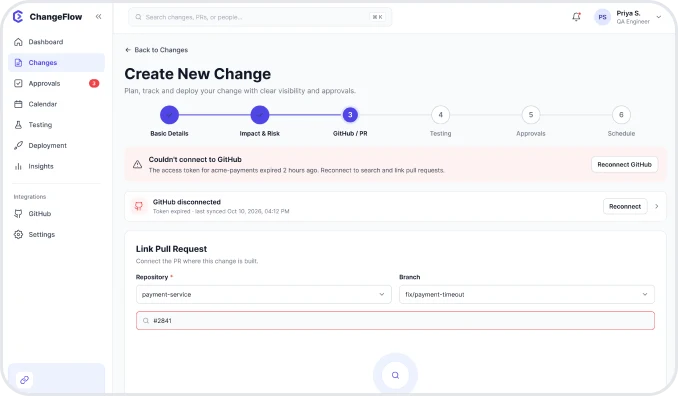Focus the top search changes field
The image size is (678, 396).
coord(260,17)
